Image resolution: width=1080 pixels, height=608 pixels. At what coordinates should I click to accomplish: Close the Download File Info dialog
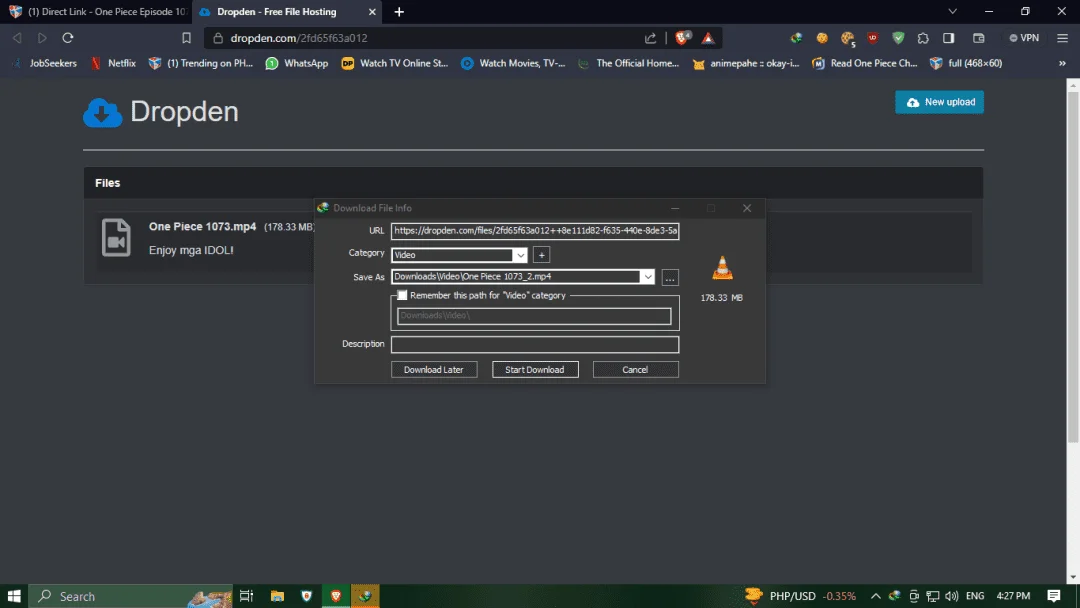(747, 208)
